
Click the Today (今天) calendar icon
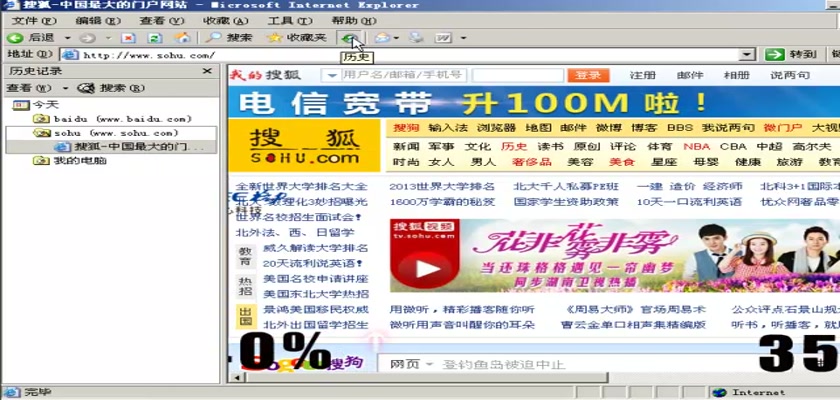tap(22, 104)
